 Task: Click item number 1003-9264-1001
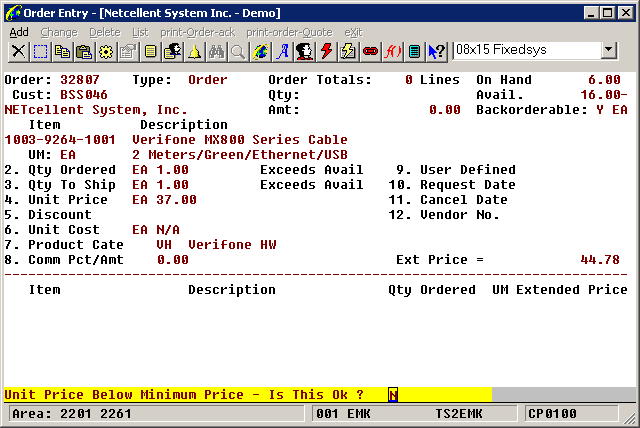click(x=60, y=140)
